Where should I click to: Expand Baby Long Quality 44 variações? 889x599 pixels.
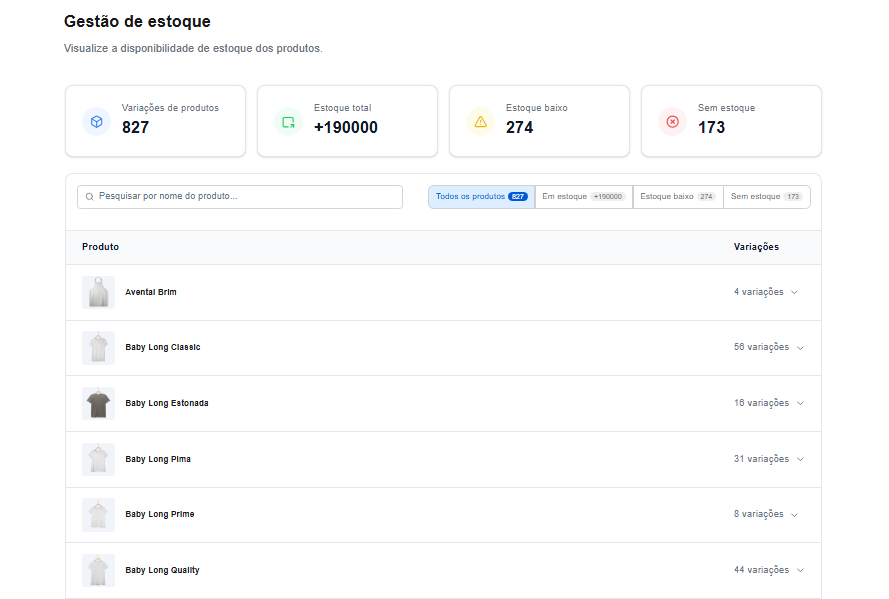[x=800, y=570]
